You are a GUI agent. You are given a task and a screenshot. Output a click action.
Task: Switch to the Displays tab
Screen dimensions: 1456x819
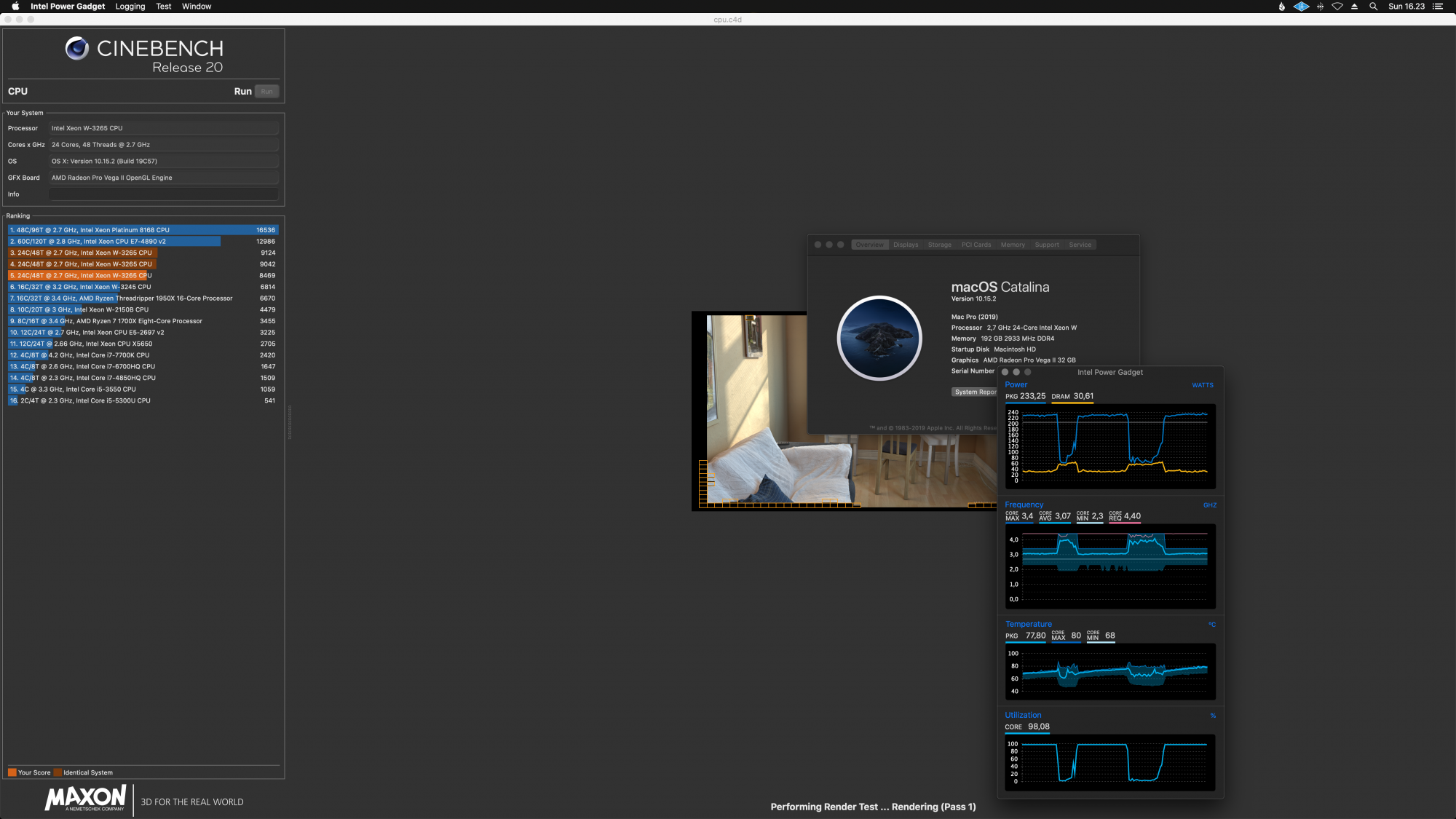point(906,245)
